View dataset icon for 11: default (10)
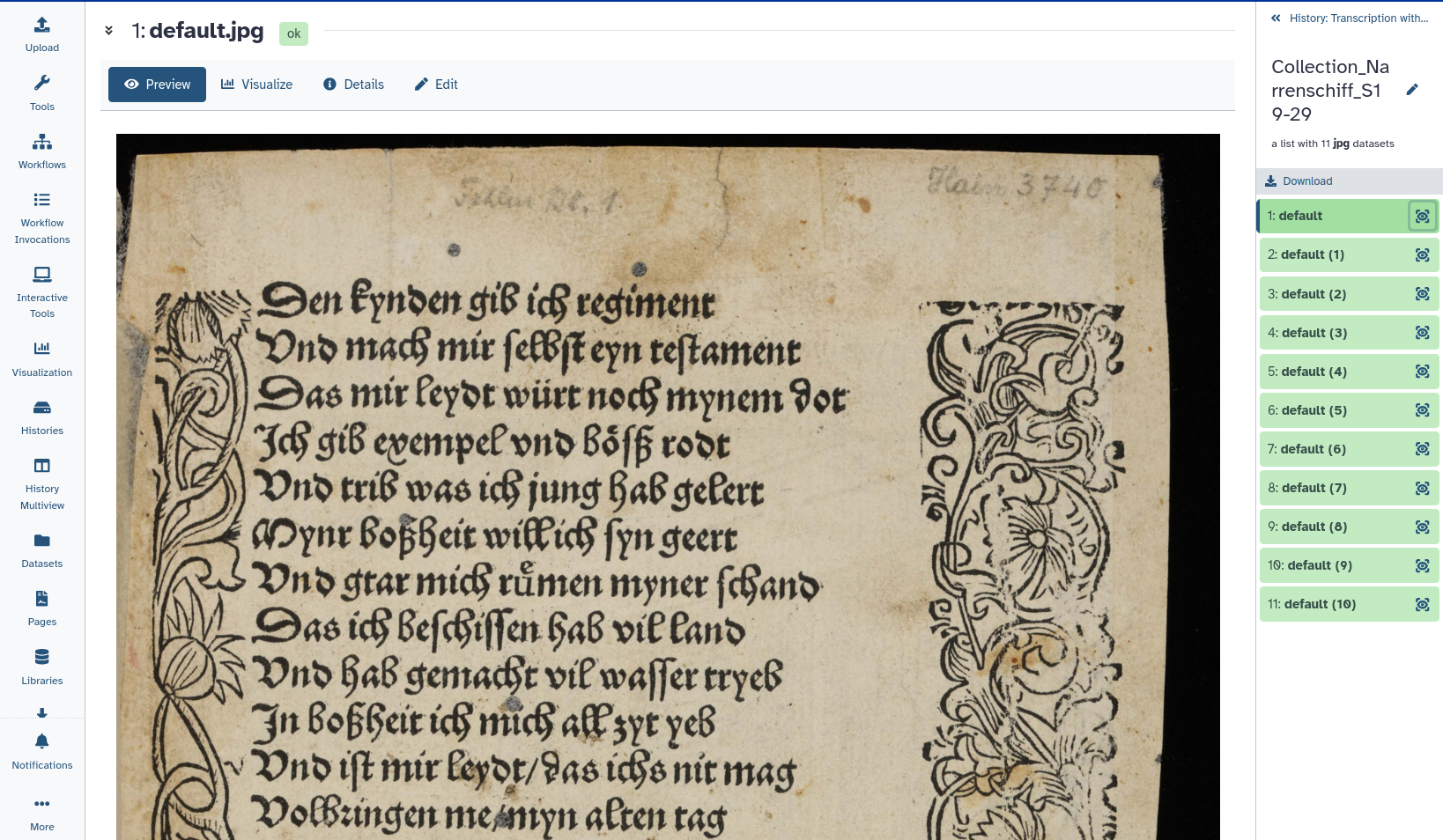1443x840 pixels. coord(1423,604)
